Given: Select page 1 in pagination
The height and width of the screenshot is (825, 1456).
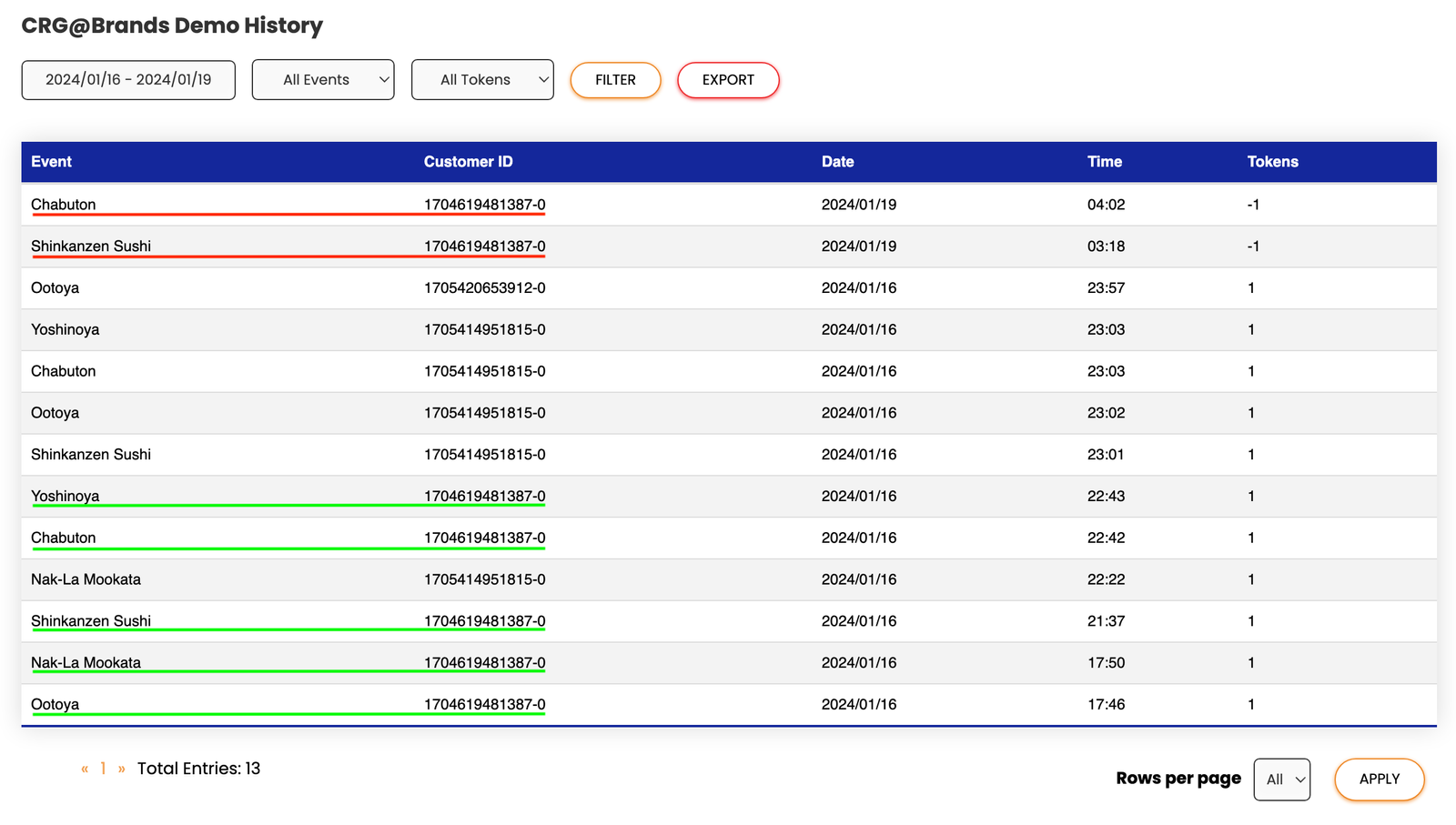Looking at the screenshot, I should pyautogui.click(x=103, y=769).
